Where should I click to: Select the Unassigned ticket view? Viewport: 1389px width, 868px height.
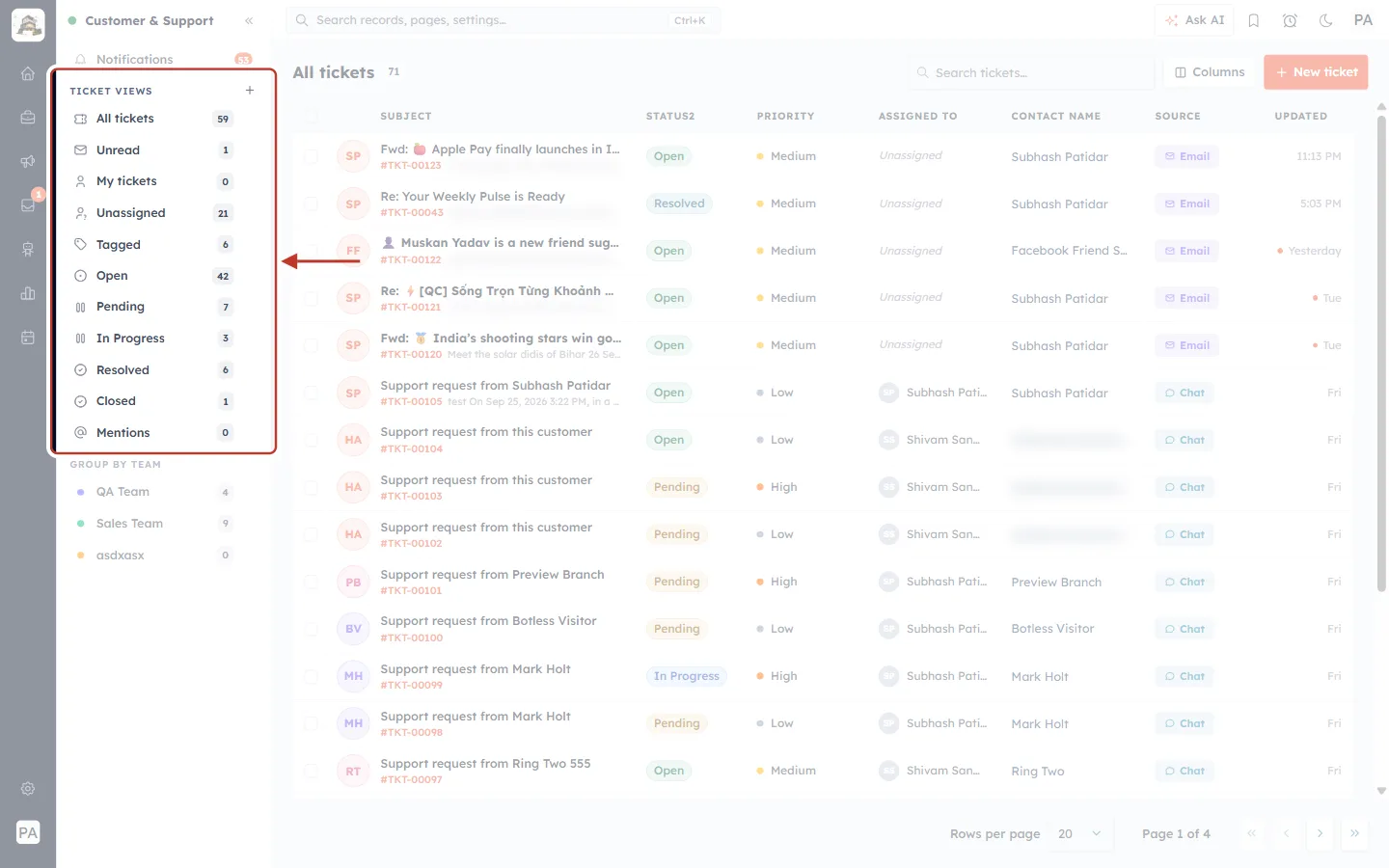(x=154, y=213)
